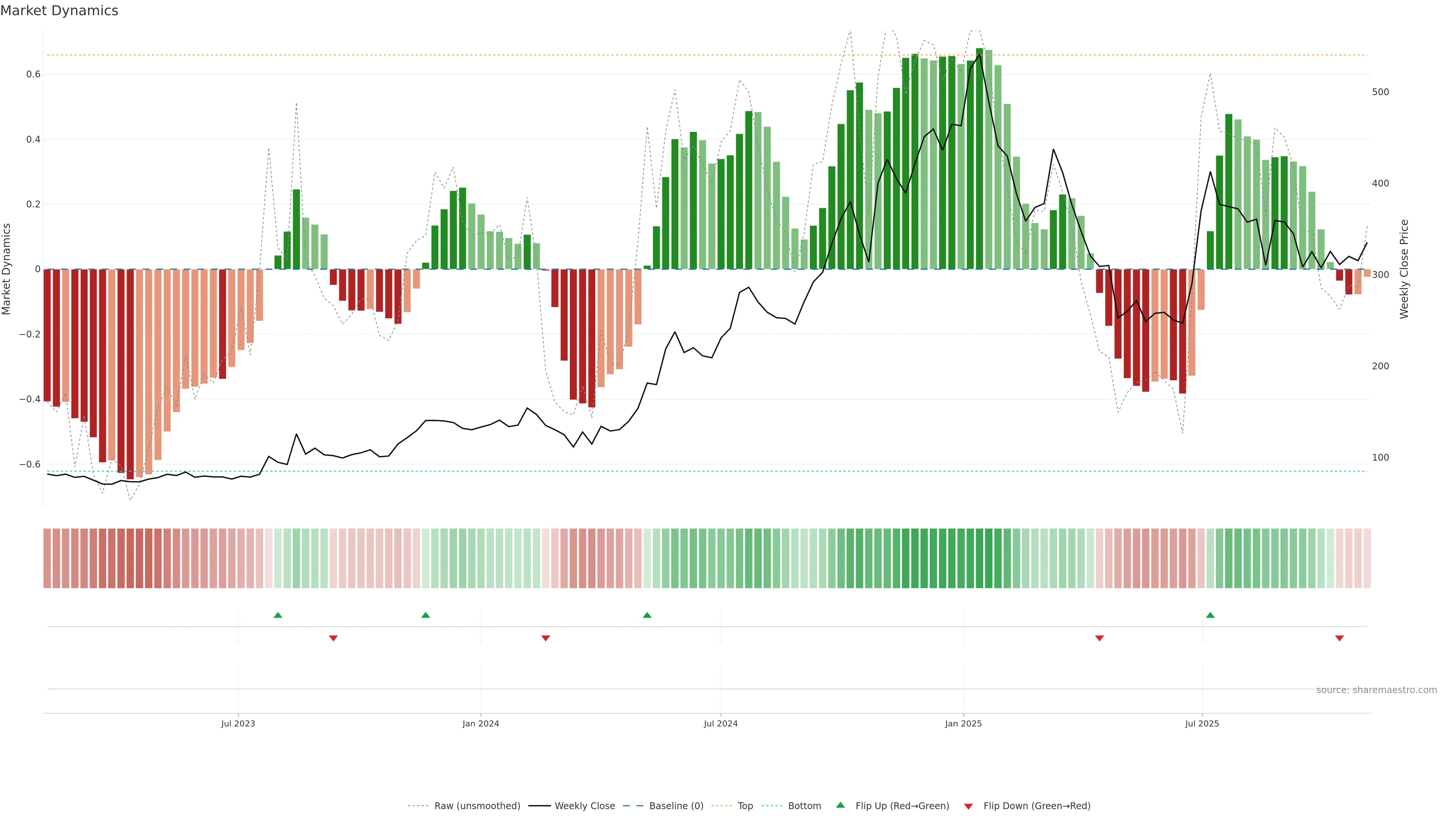
Task: Click the flip-up triangle before Jul 2024
Action: 647,615
